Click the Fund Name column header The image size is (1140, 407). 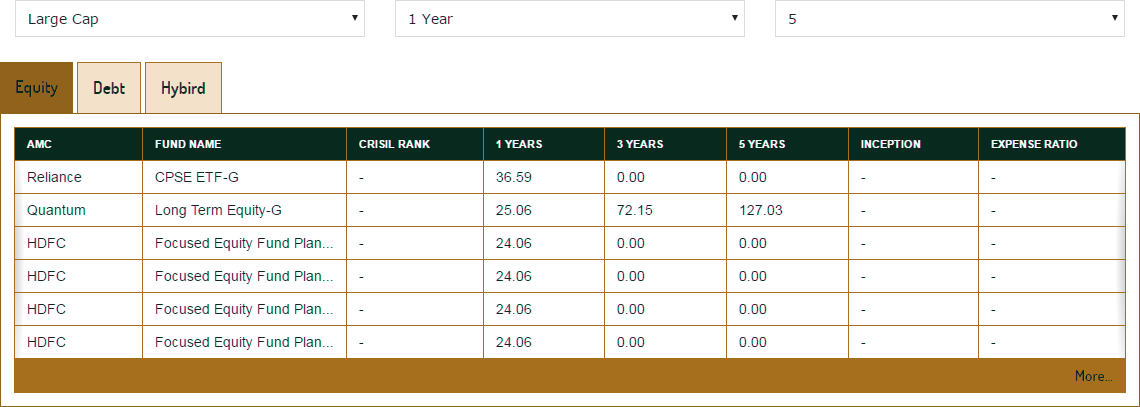coord(188,144)
